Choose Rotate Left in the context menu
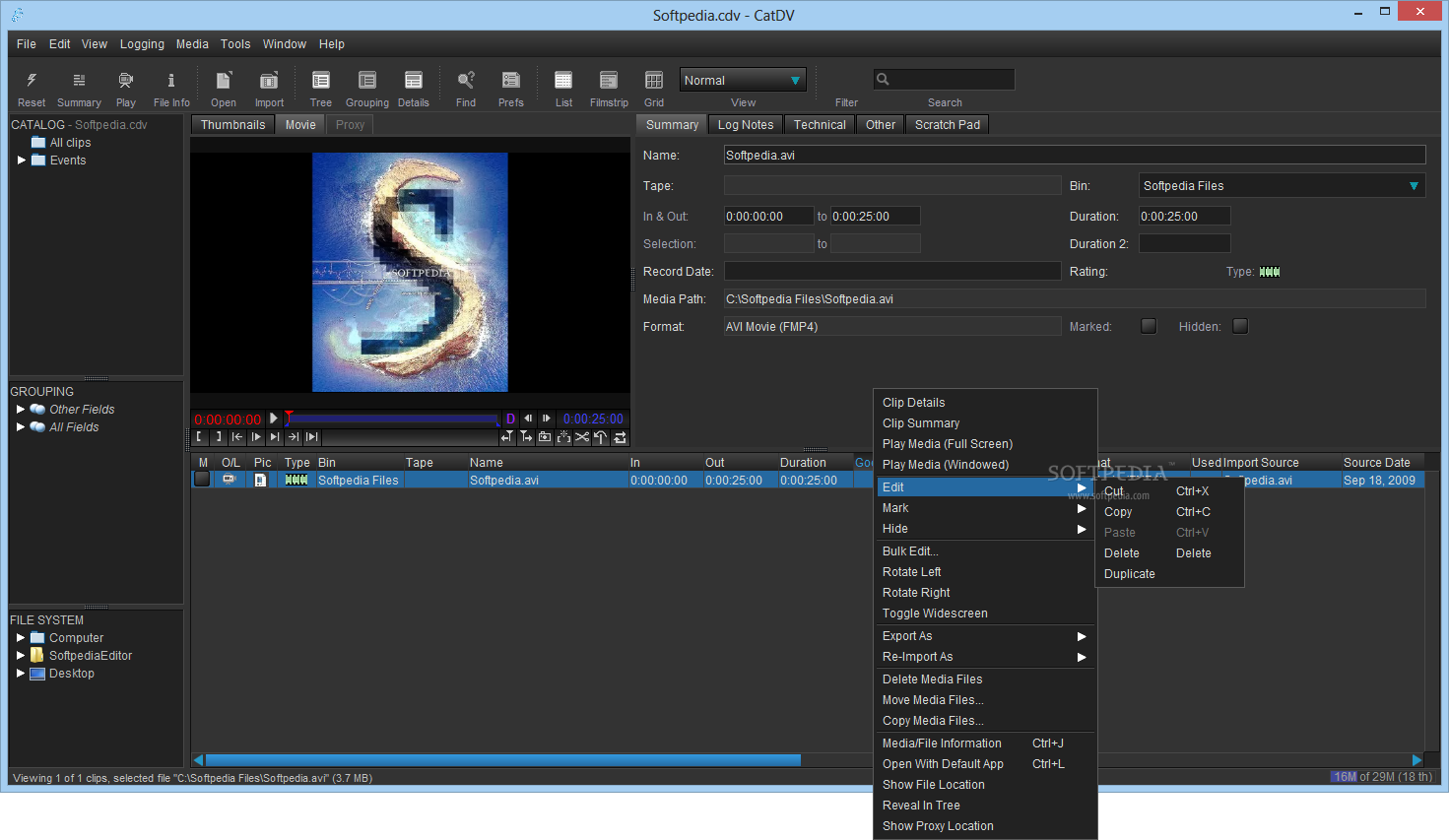The image size is (1449, 840). [x=985, y=572]
